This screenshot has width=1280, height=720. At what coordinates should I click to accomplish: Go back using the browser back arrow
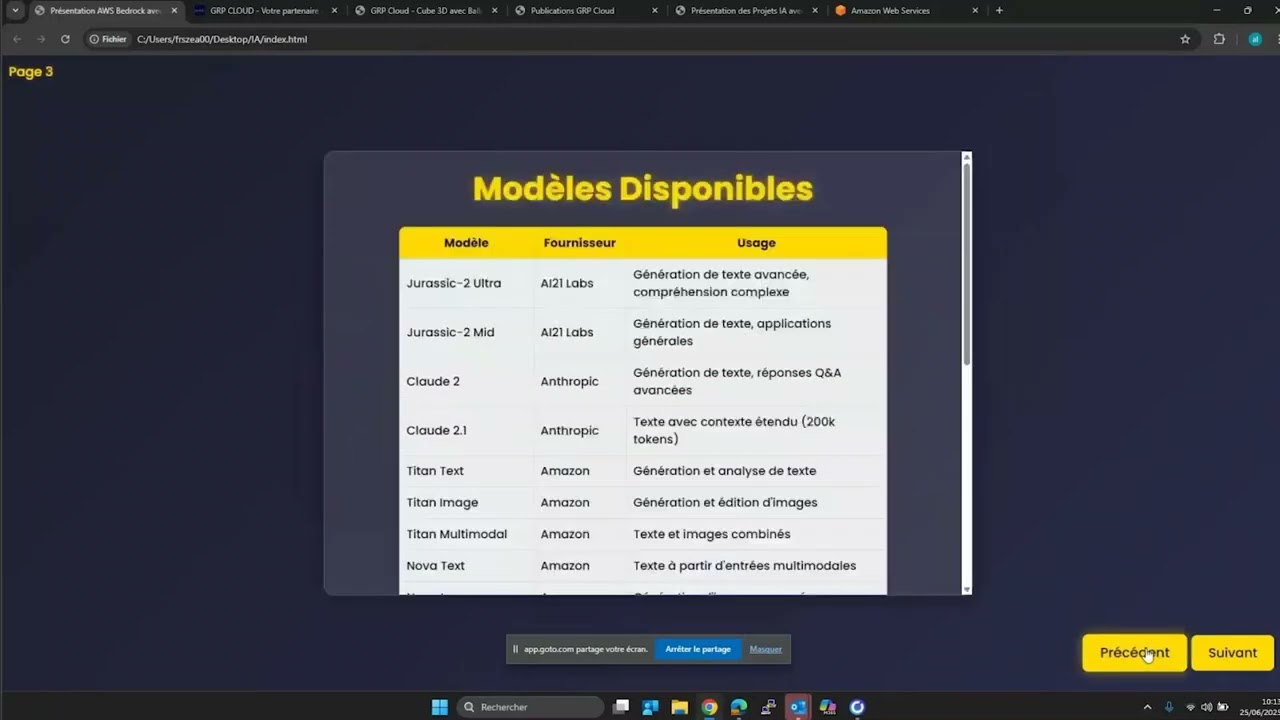click(x=17, y=39)
